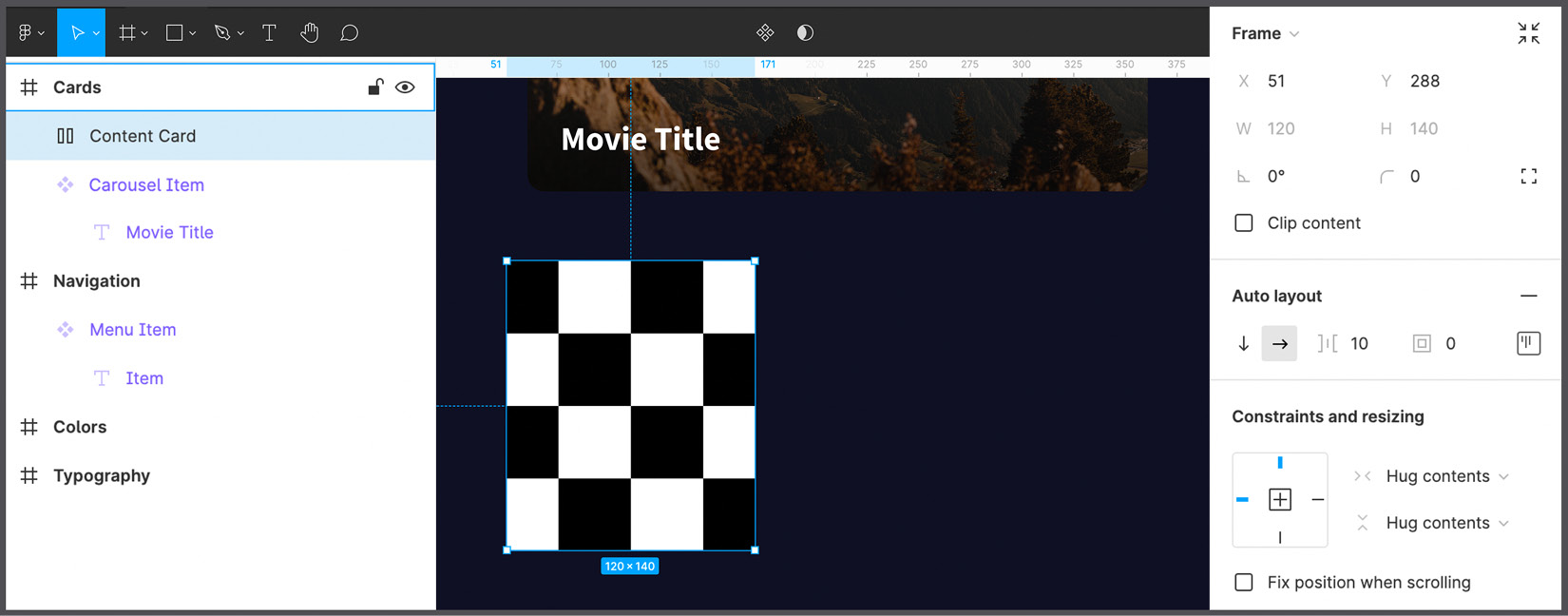The height and width of the screenshot is (616, 1568).
Task: Click the spacing between items icon
Action: pos(1327,343)
